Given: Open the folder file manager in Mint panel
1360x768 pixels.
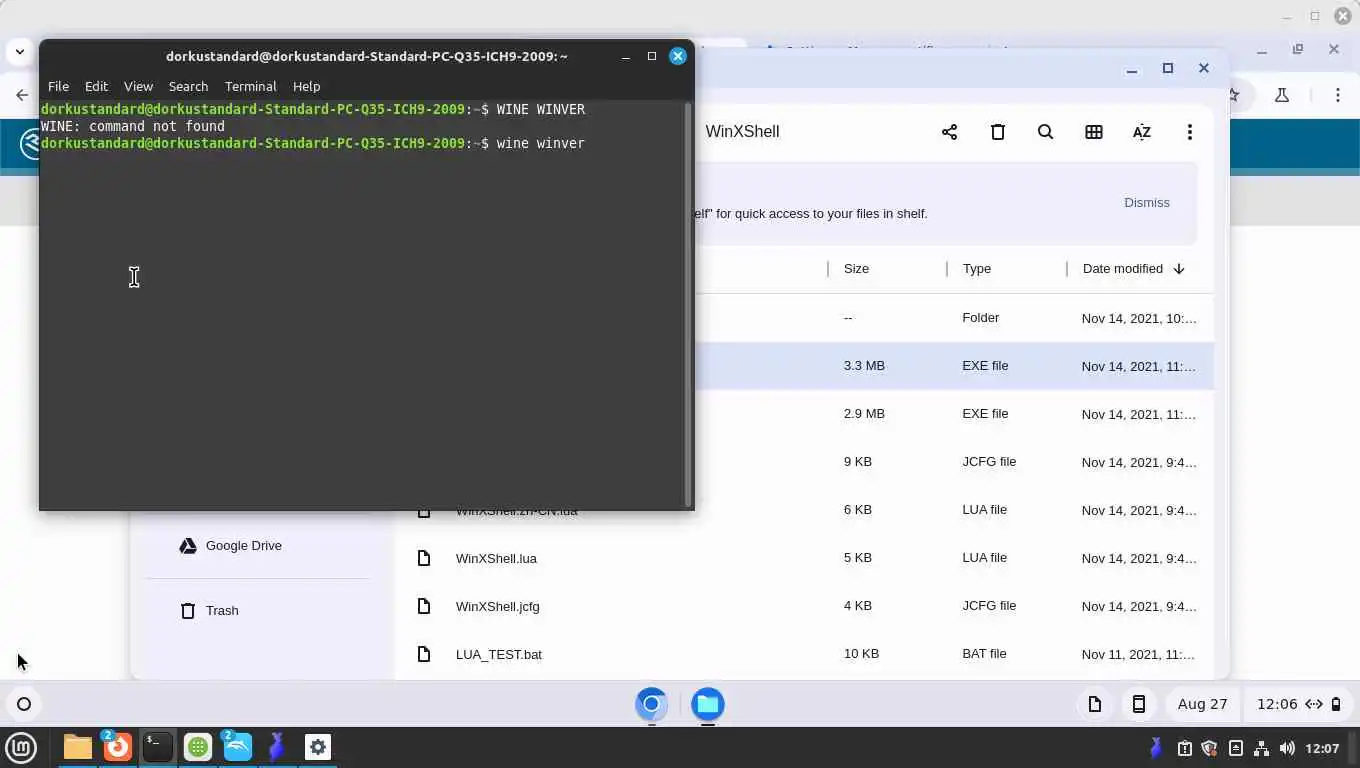Looking at the screenshot, I should pyautogui.click(x=77, y=747).
